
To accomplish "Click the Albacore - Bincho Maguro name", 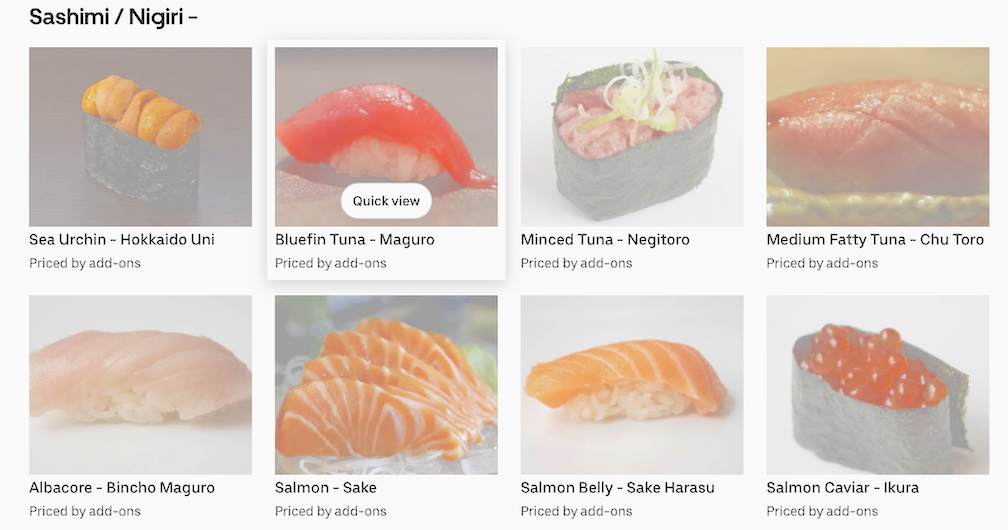I will [122, 488].
